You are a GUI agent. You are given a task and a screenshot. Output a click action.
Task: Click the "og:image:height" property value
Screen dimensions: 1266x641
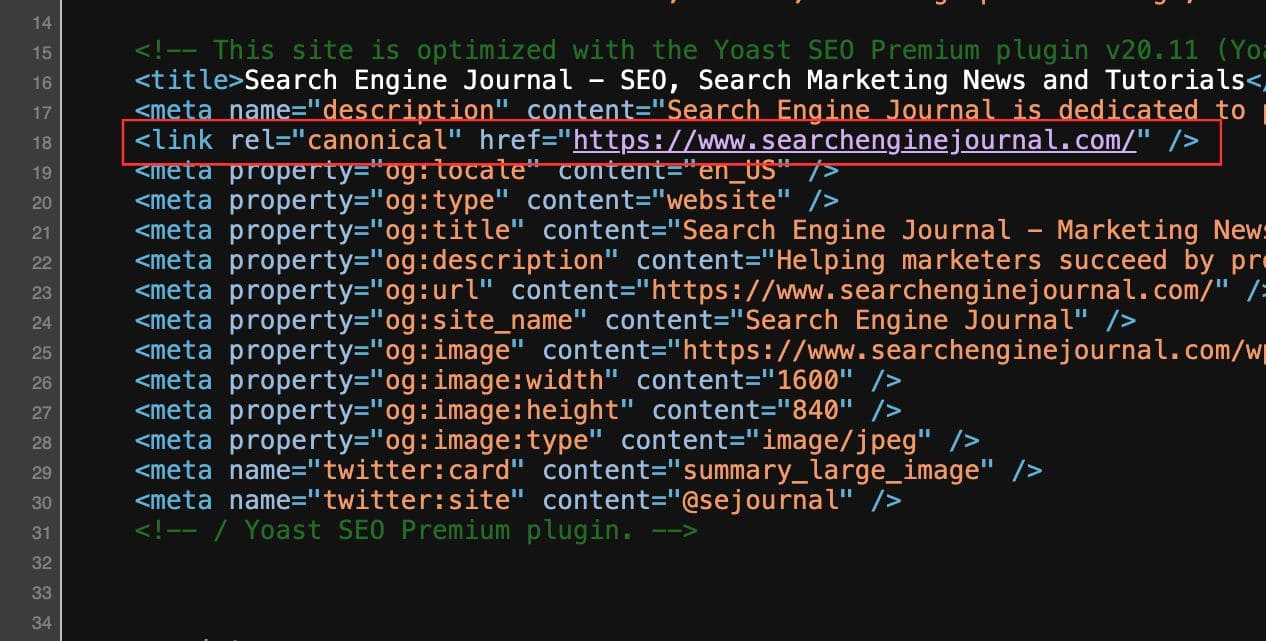502,410
